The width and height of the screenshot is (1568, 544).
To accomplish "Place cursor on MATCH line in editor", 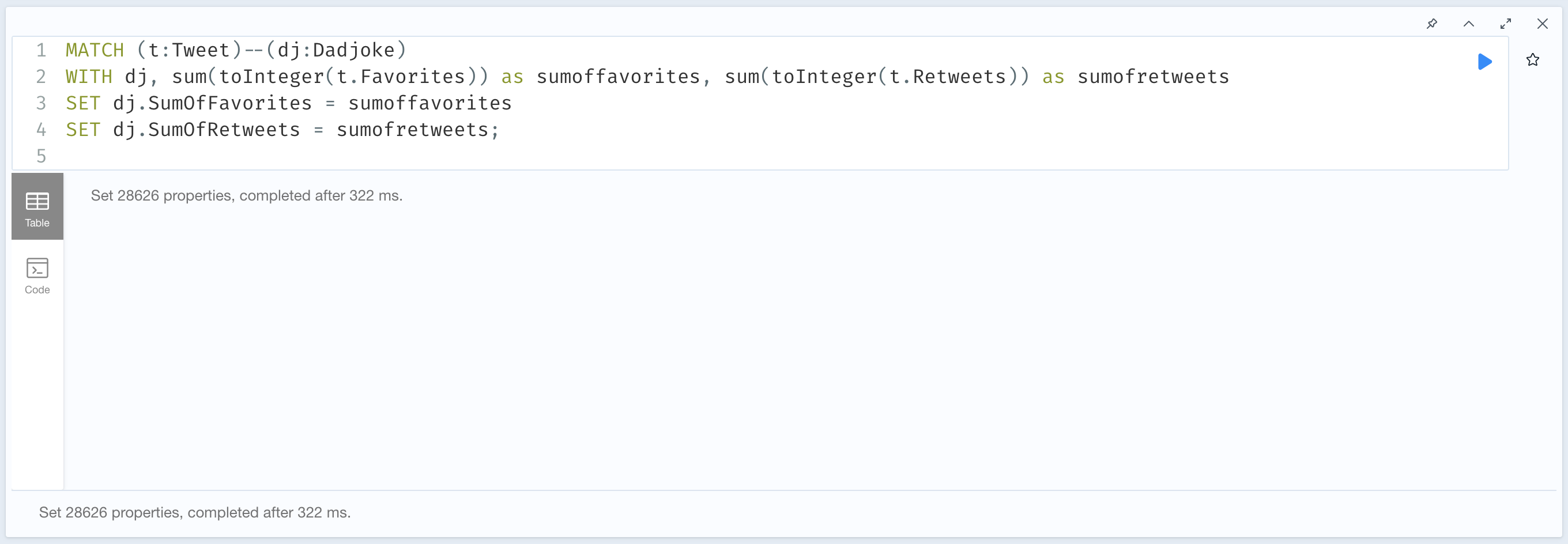I will pyautogui.click(x=236, y=50).
